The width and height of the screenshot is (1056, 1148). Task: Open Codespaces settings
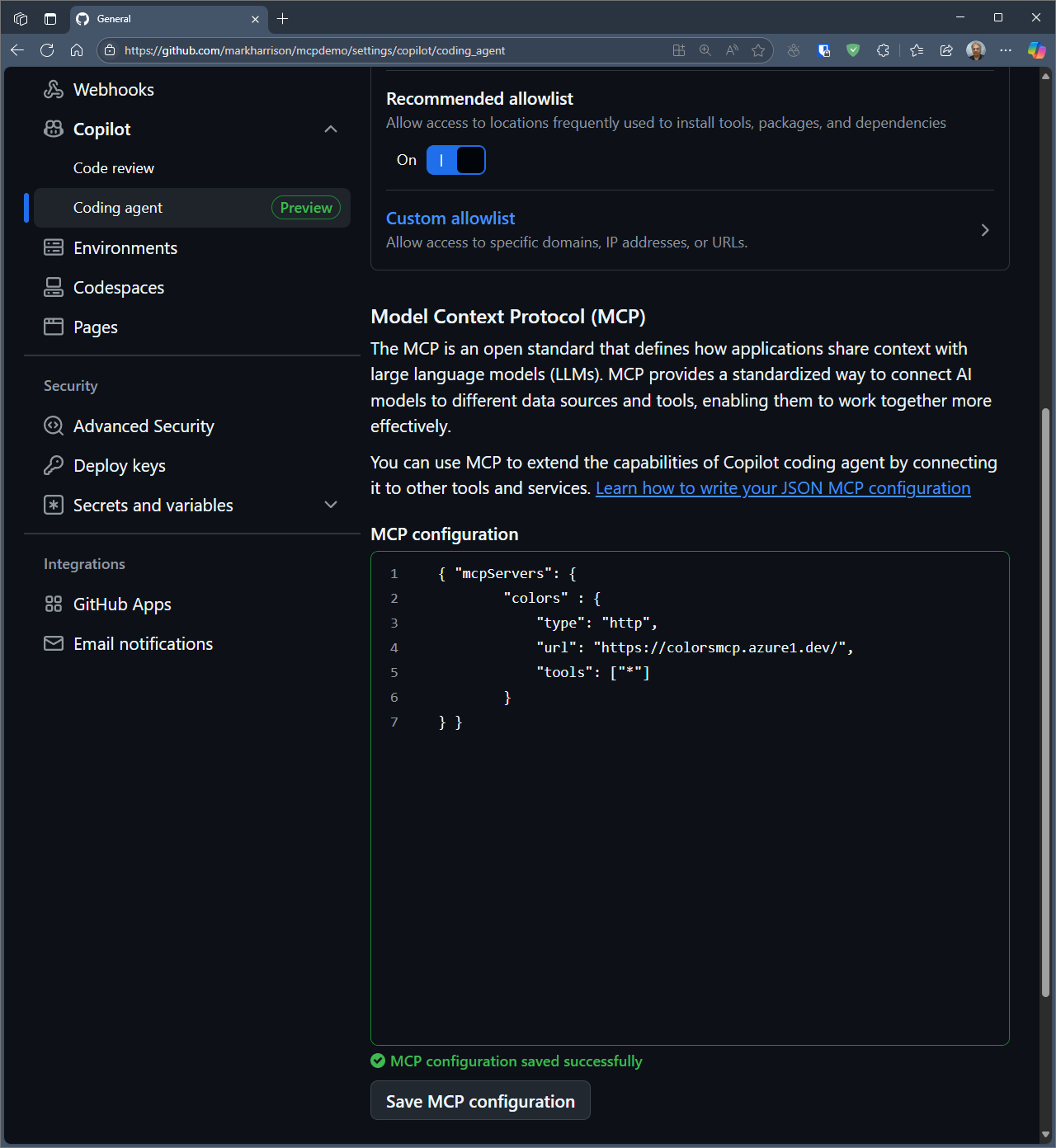[119, 288]
